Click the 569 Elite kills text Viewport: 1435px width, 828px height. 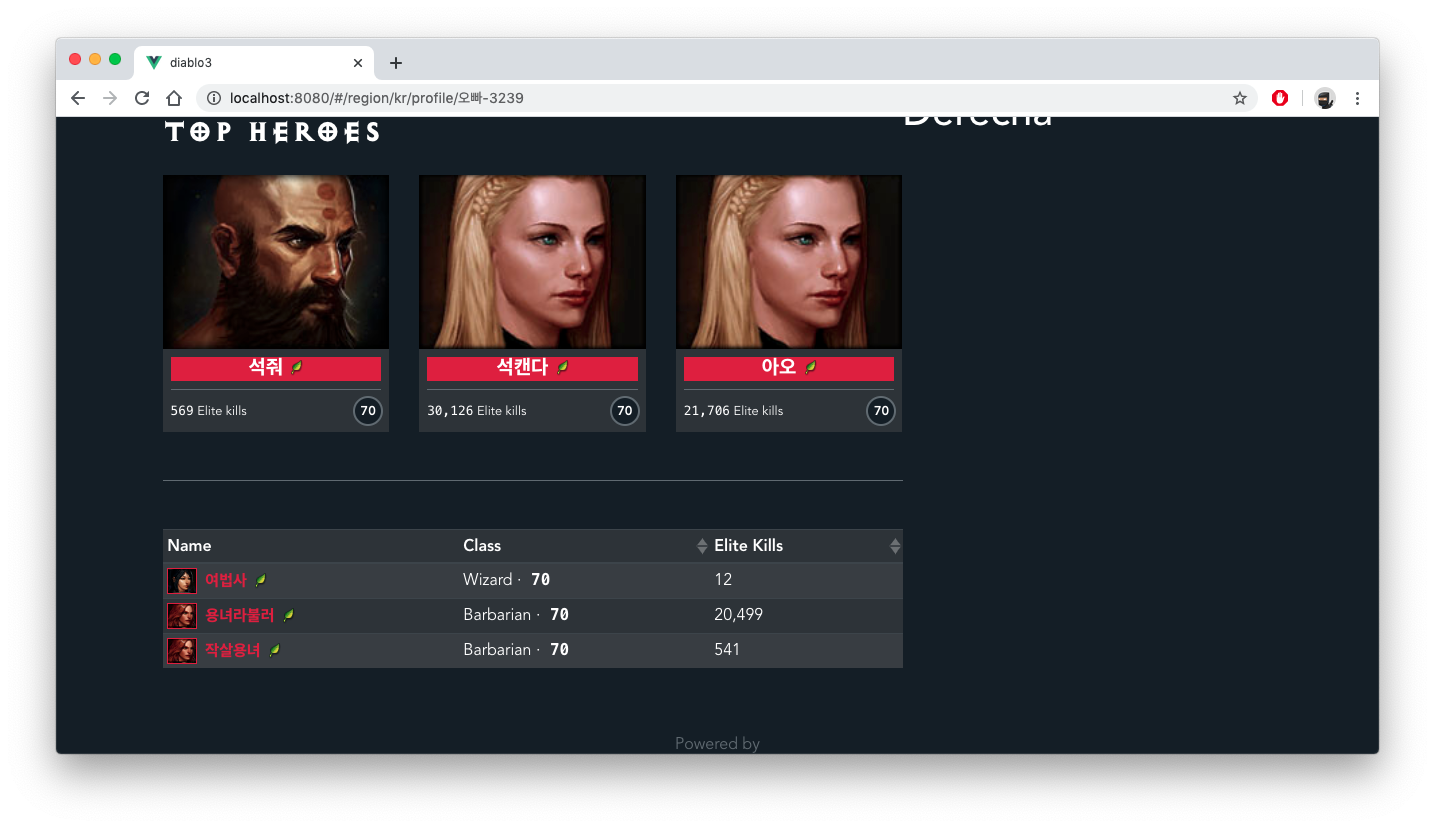(x=209, y=411)
